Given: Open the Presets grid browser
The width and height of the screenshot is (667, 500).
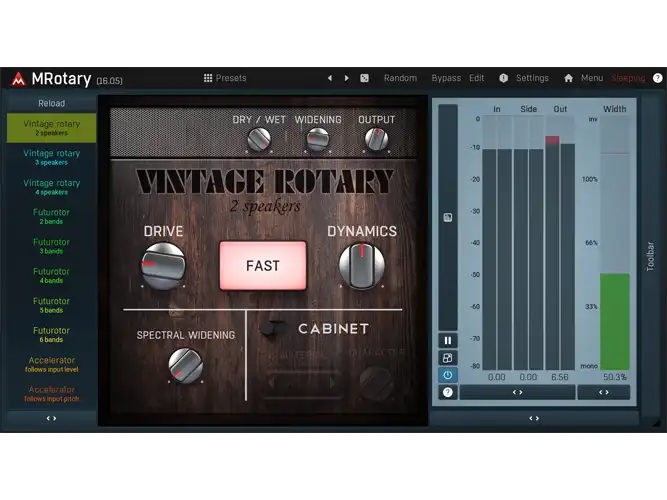Looking at the screenshot, I should tap(225, 78).
